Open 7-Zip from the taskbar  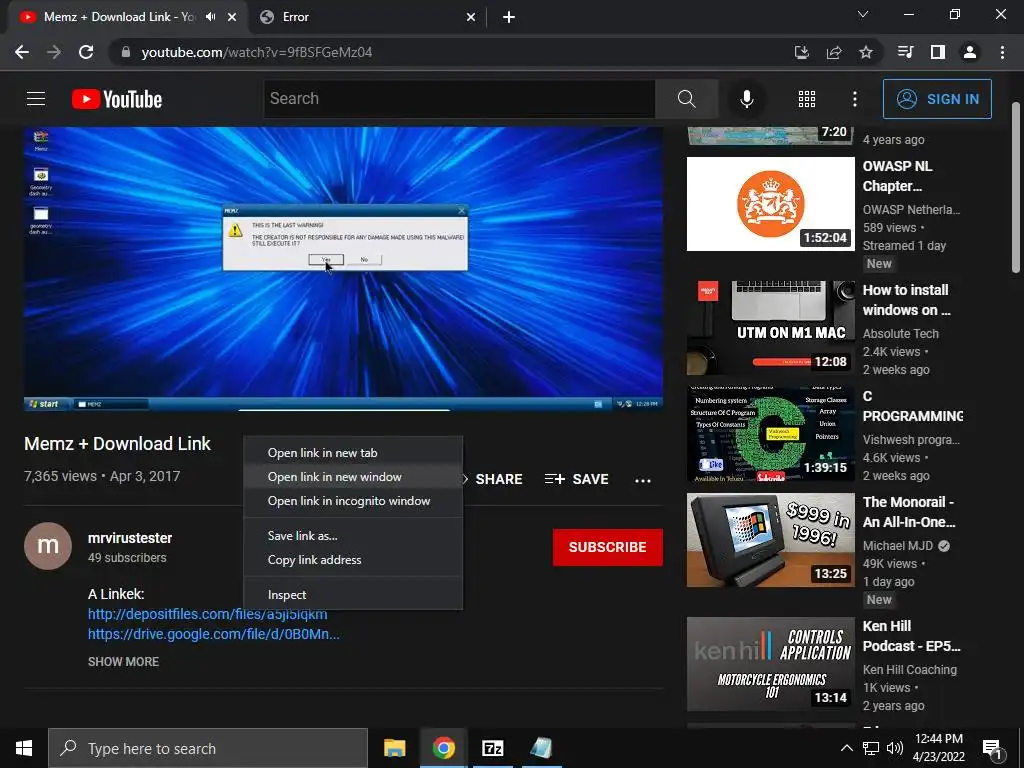tap(492, 748)
